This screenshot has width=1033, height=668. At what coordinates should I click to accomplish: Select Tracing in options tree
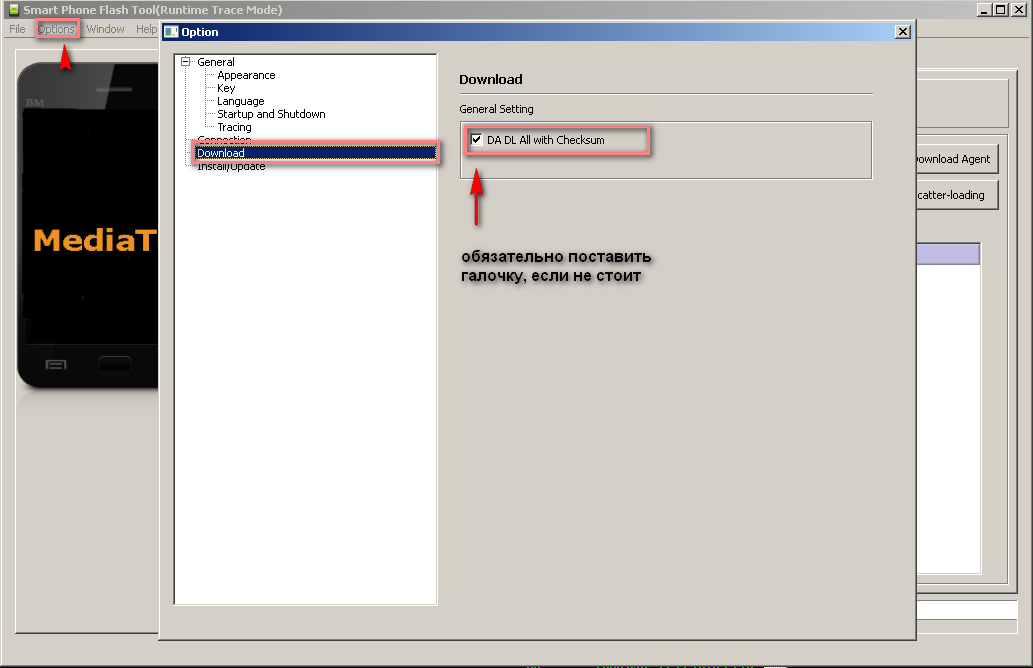234,127
